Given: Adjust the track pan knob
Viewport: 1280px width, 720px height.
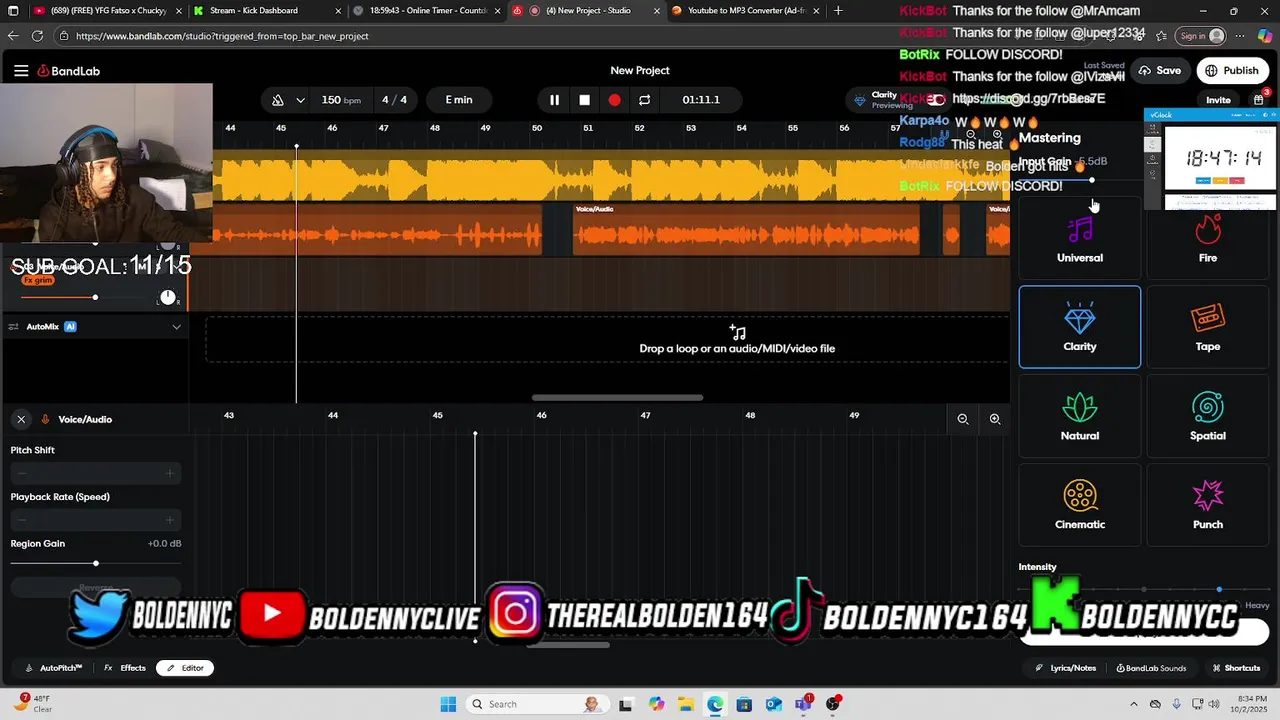Looking at the screenshot, I should click(167, 298).
